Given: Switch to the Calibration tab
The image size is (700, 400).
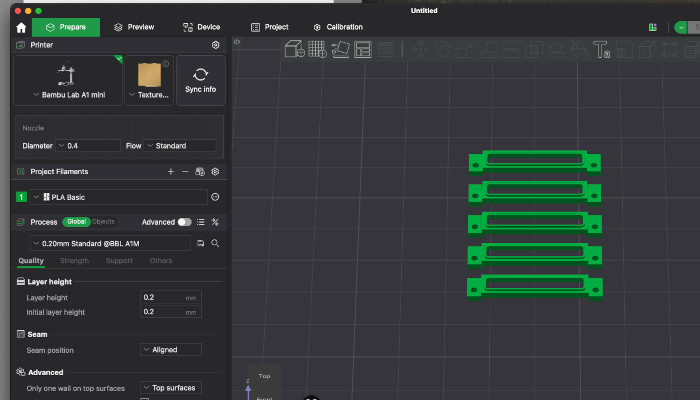Looking at the screenshot, I should pyautogui.click(x=338, y=27).
